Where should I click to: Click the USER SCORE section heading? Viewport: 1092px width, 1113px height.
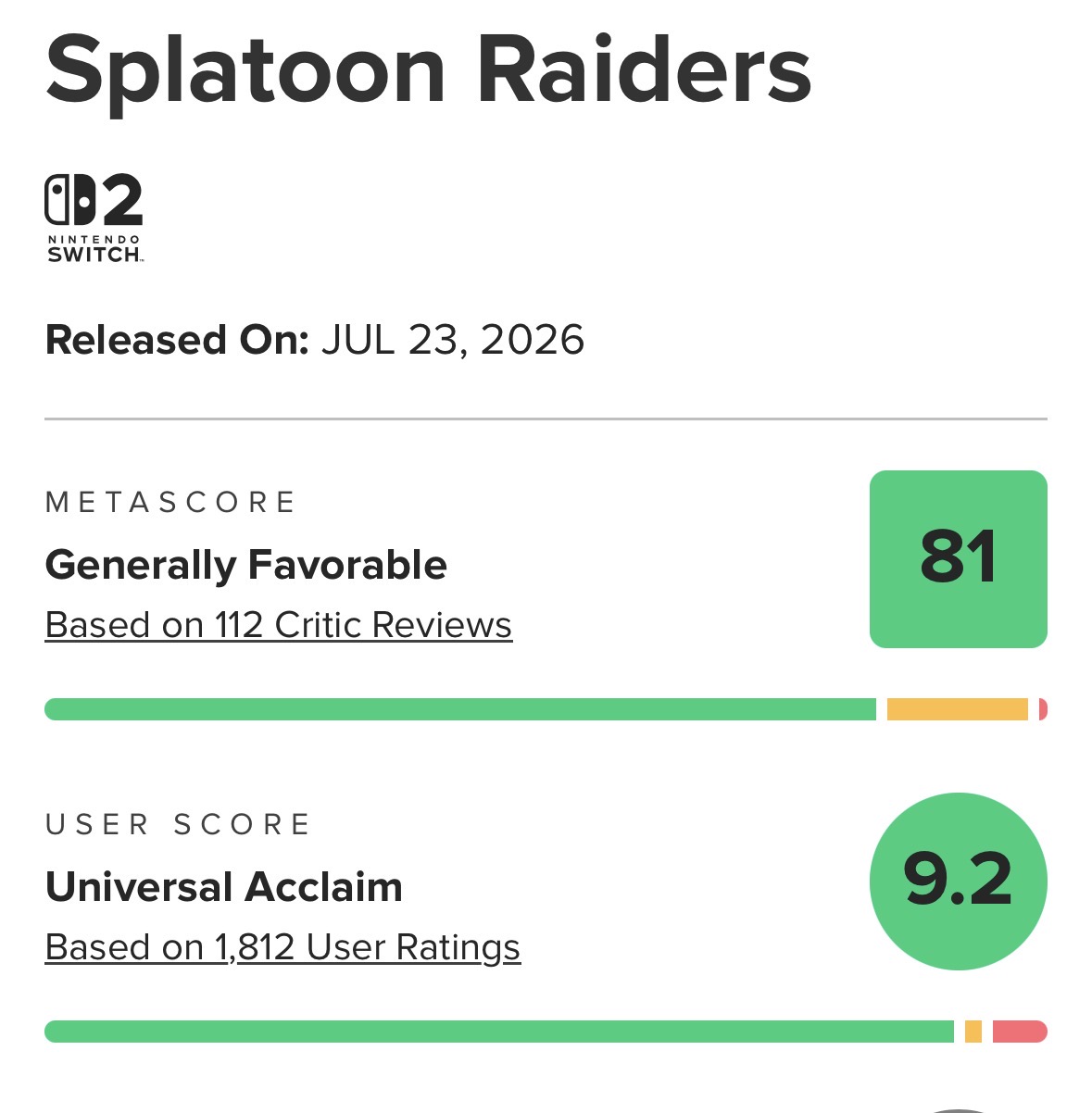(x=178, y=825)
